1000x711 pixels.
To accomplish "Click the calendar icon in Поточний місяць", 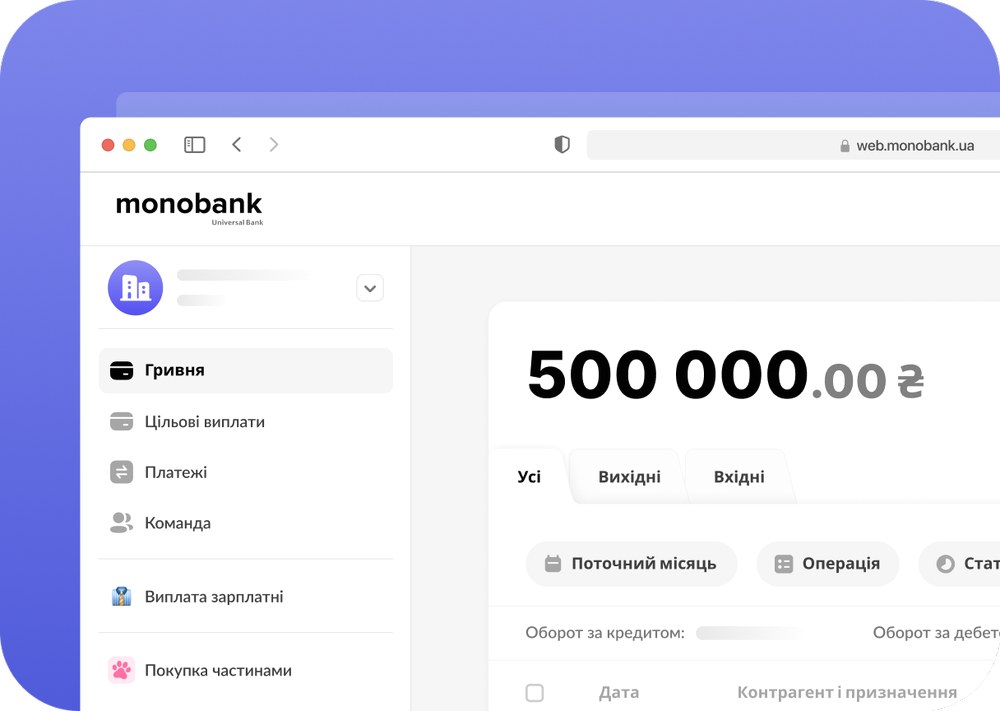I will pyautogui.click(x=553, y=564).
